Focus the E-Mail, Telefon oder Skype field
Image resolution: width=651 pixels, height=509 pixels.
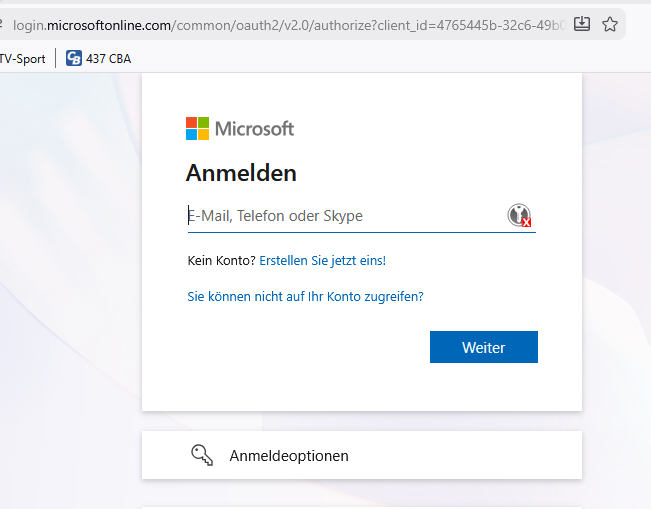(362, 216)
